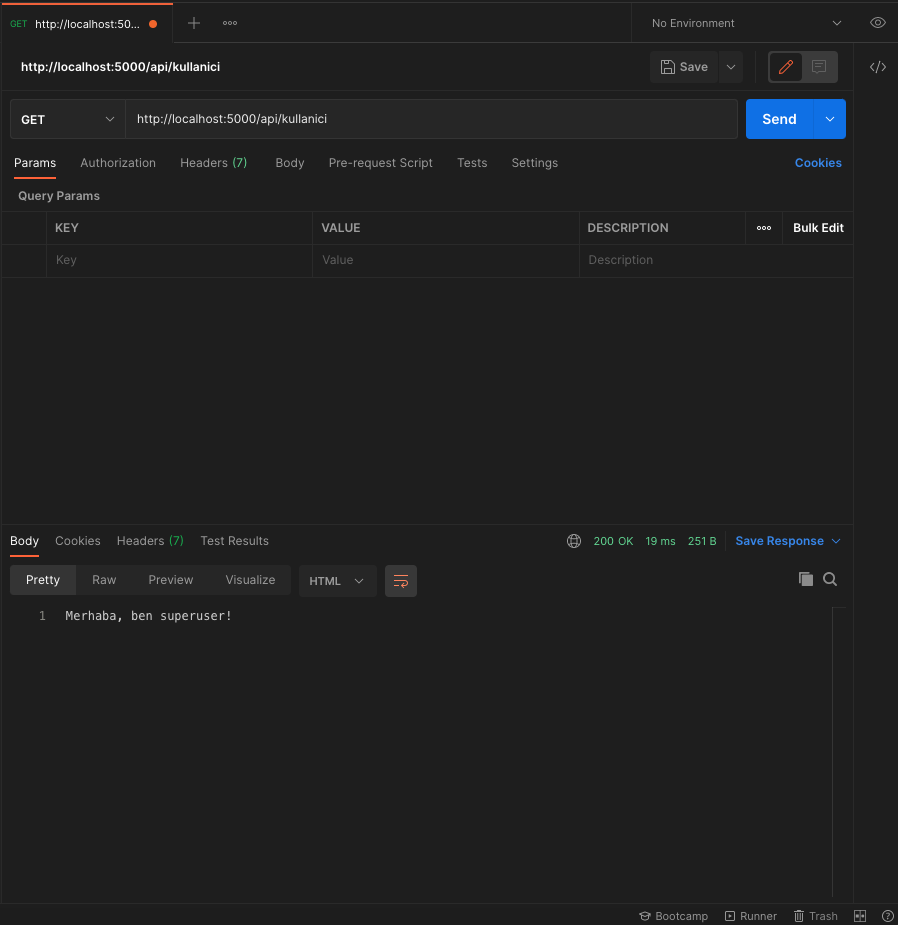
Task: Open search in the response body
Action: [x=830, y=578]
